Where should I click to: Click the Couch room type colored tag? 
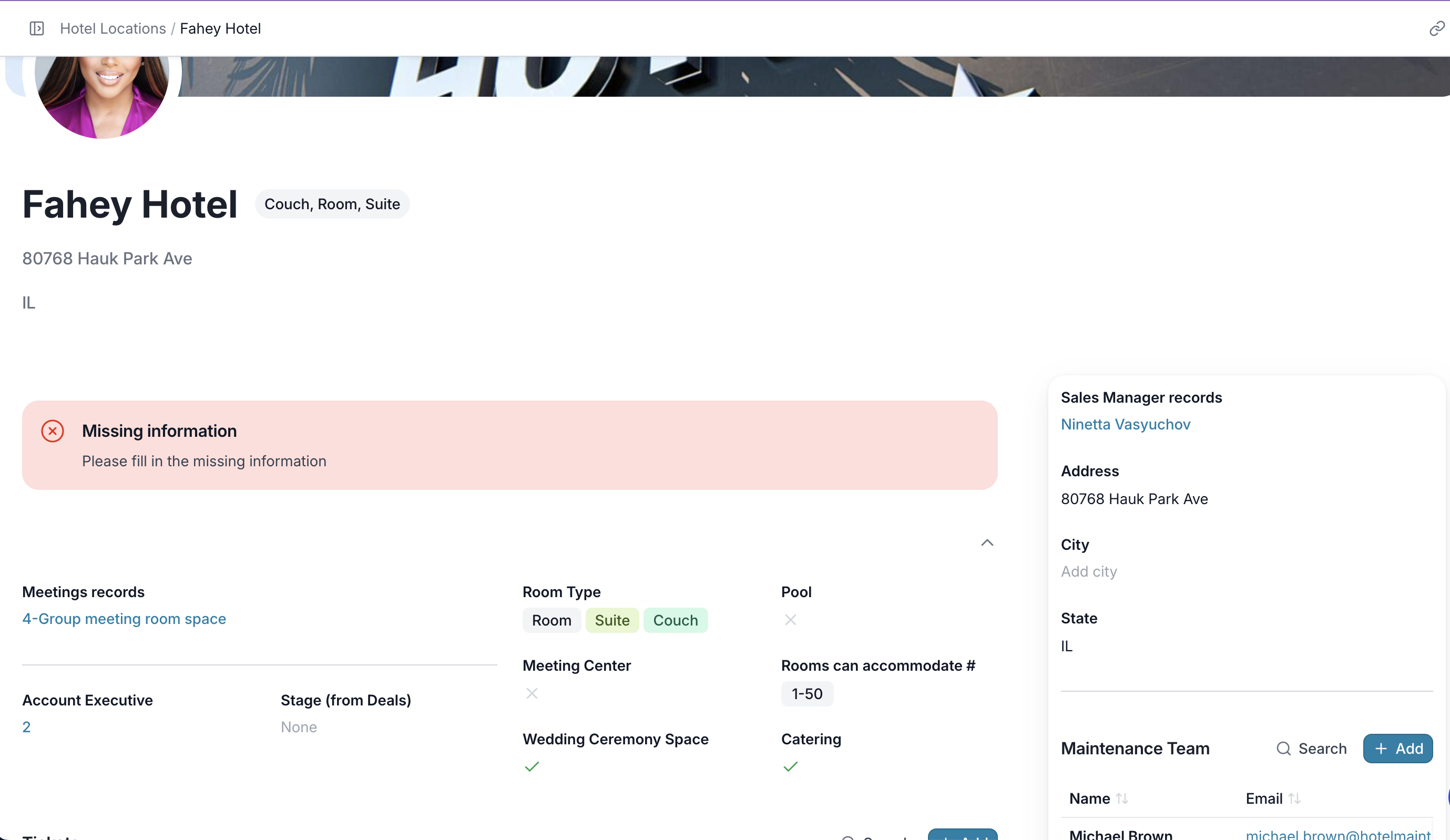[675, 620]
